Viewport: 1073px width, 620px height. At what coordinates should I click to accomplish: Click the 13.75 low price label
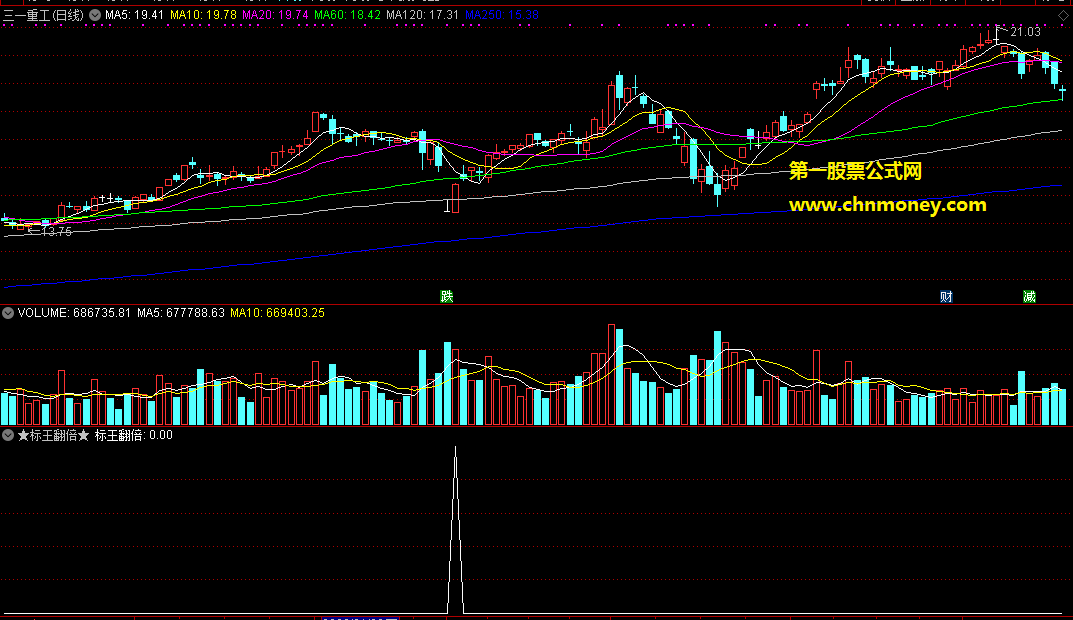pyautogui.click(x=57, y=232)
